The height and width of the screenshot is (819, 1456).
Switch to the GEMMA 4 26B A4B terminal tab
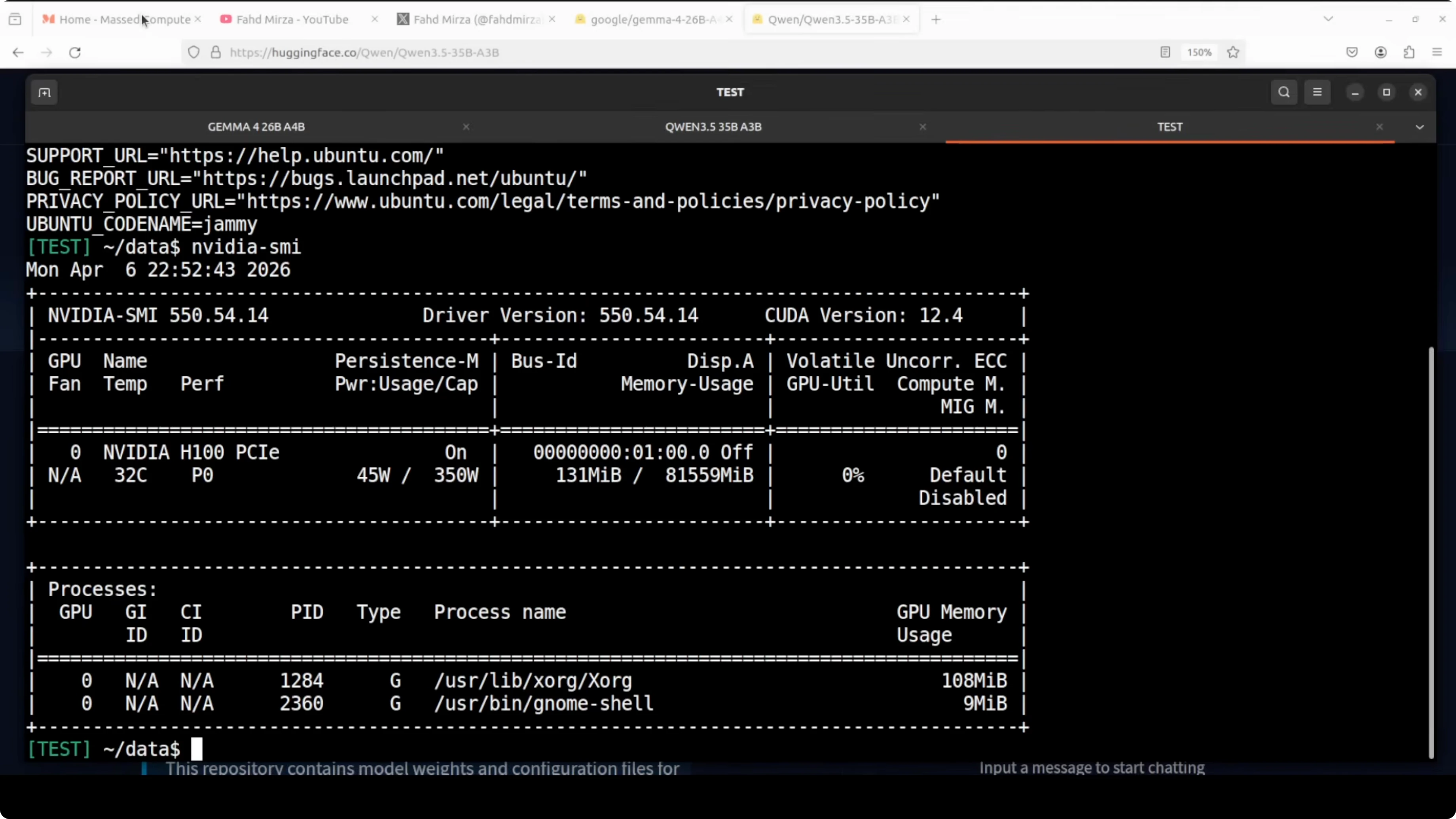(x=256, y=127)
